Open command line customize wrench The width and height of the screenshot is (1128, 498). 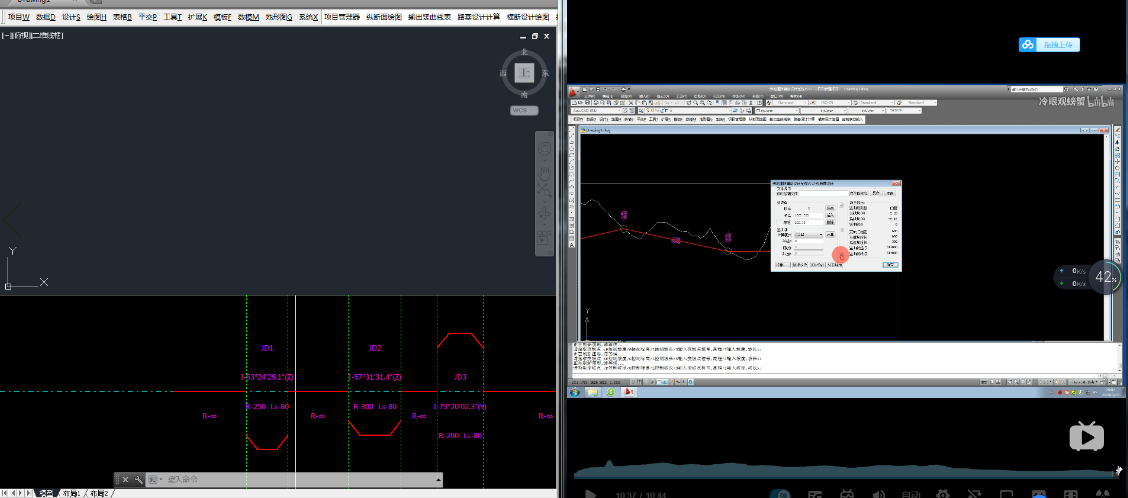click(x=138, y=480)
